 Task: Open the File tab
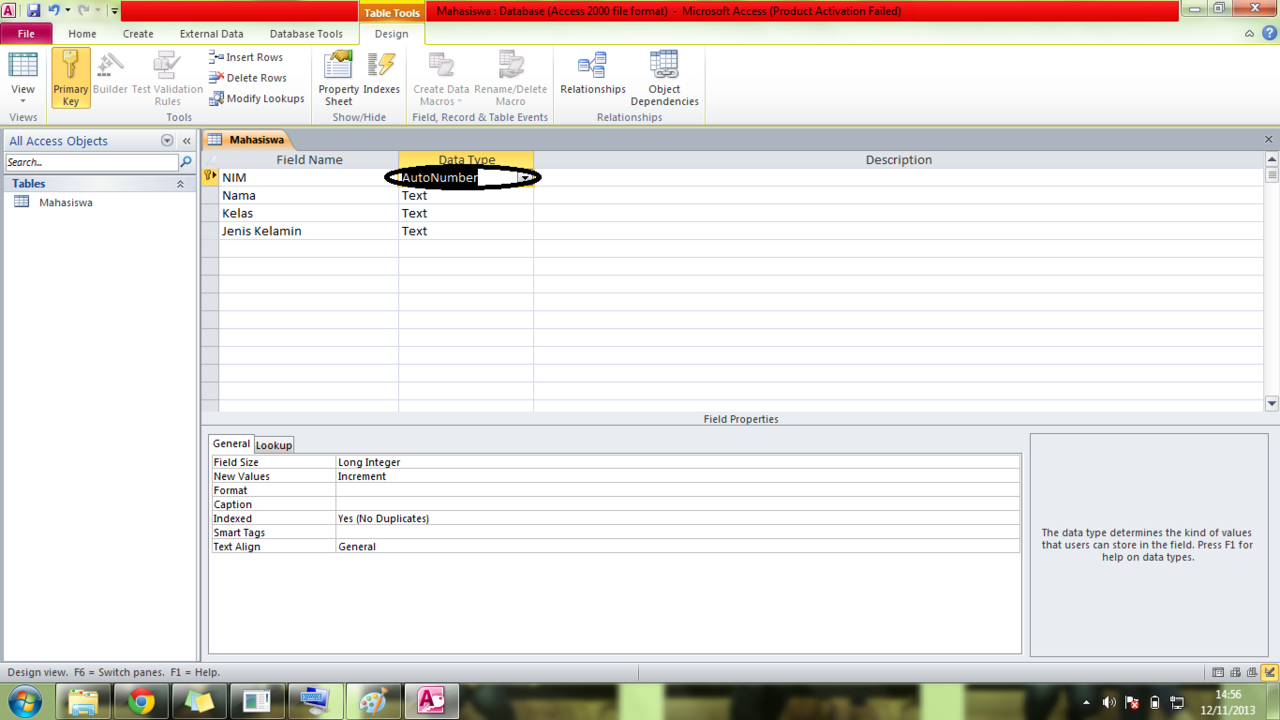click(26, 33)
